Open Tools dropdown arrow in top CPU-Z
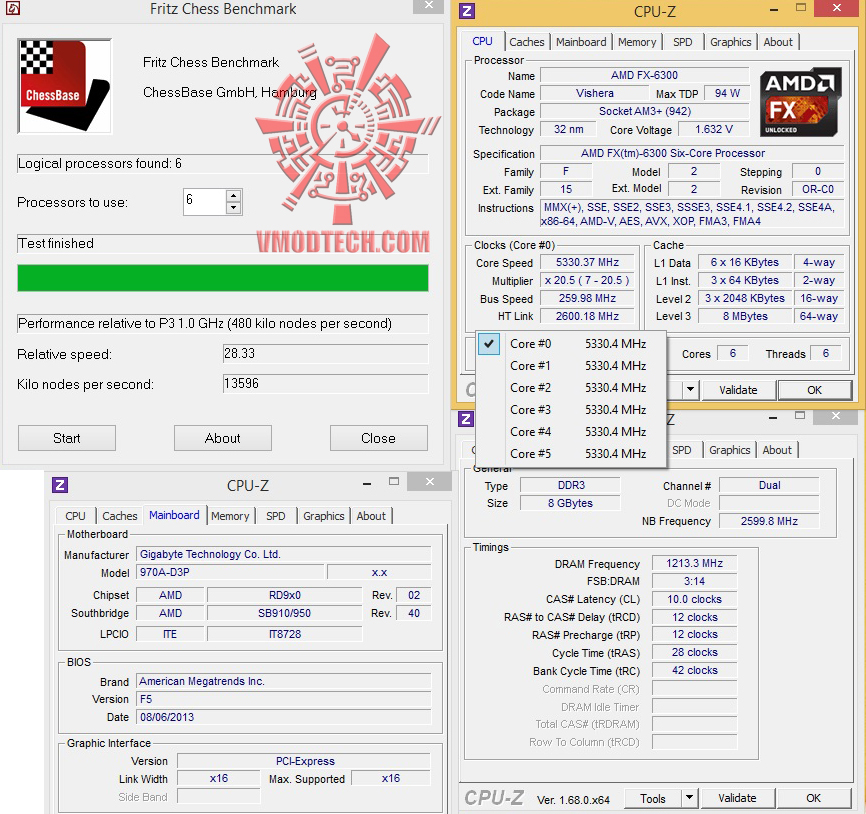Viewport: 866px width, 814px height. click(x=690, y=389)
